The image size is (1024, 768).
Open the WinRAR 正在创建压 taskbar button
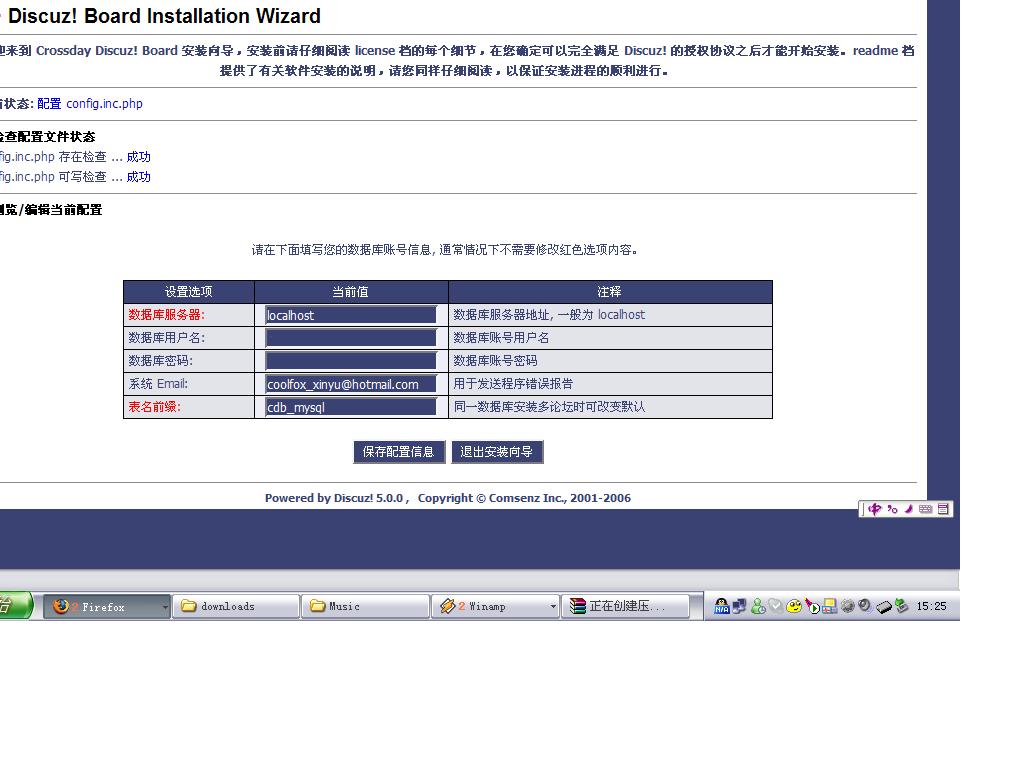[x=626, y=606]
